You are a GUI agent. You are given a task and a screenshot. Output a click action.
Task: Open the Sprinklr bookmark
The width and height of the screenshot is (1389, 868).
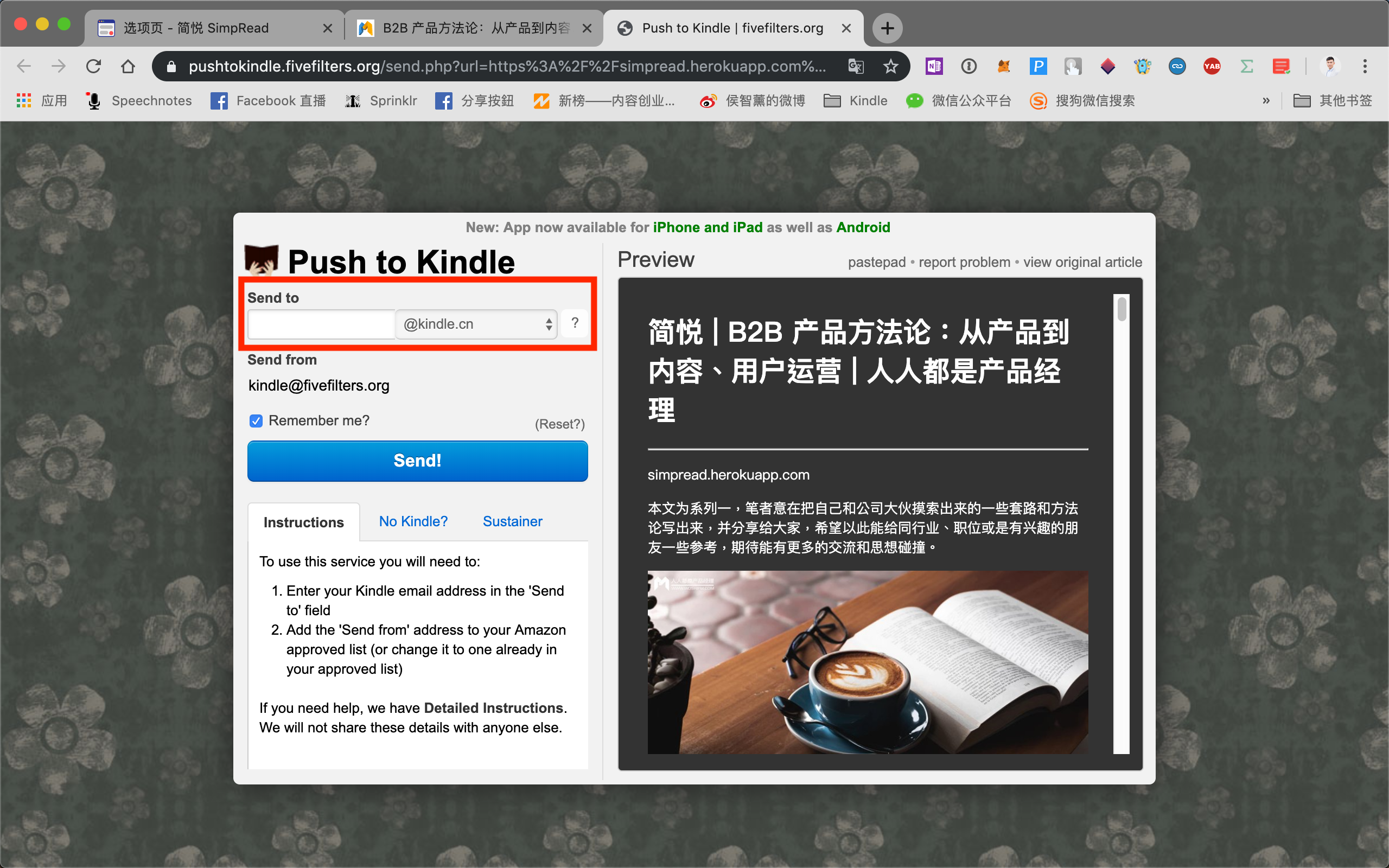(x=381, y=101)
